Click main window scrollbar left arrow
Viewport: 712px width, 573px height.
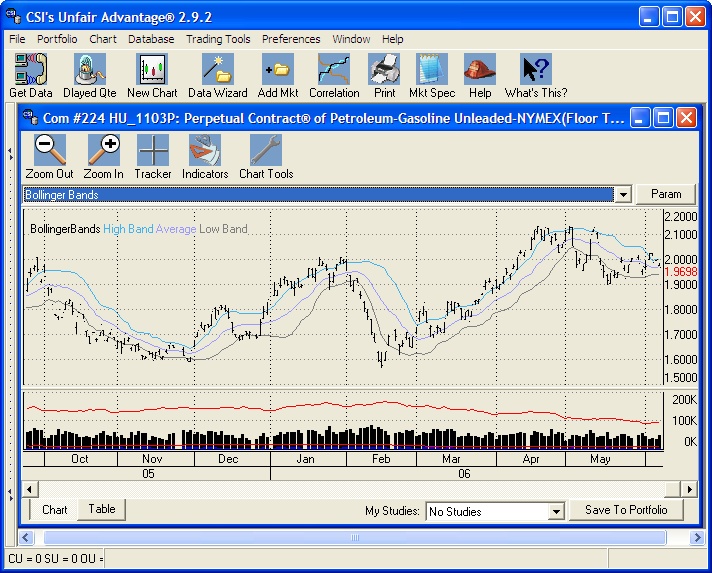[25, 538]
